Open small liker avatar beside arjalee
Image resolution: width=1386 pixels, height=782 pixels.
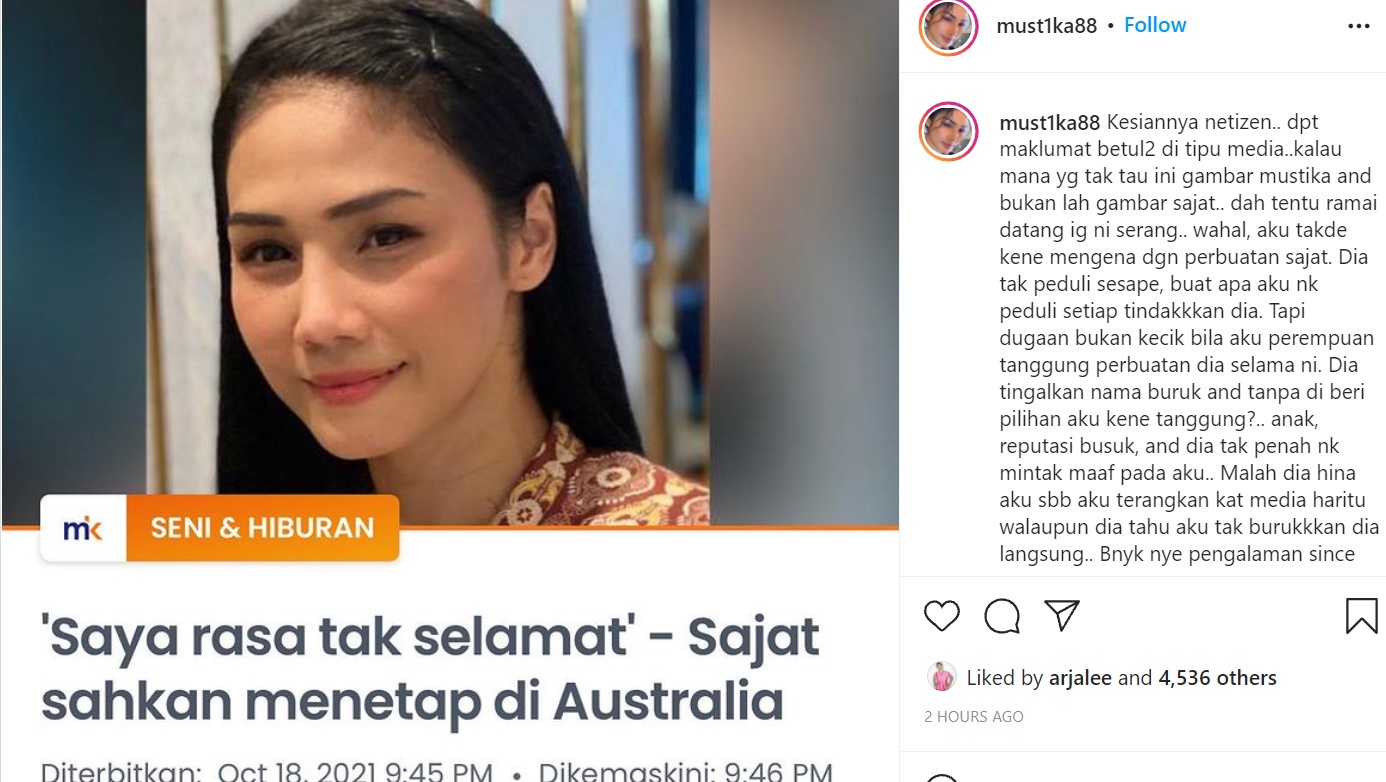pyautogui.click(x=941, y=677)
